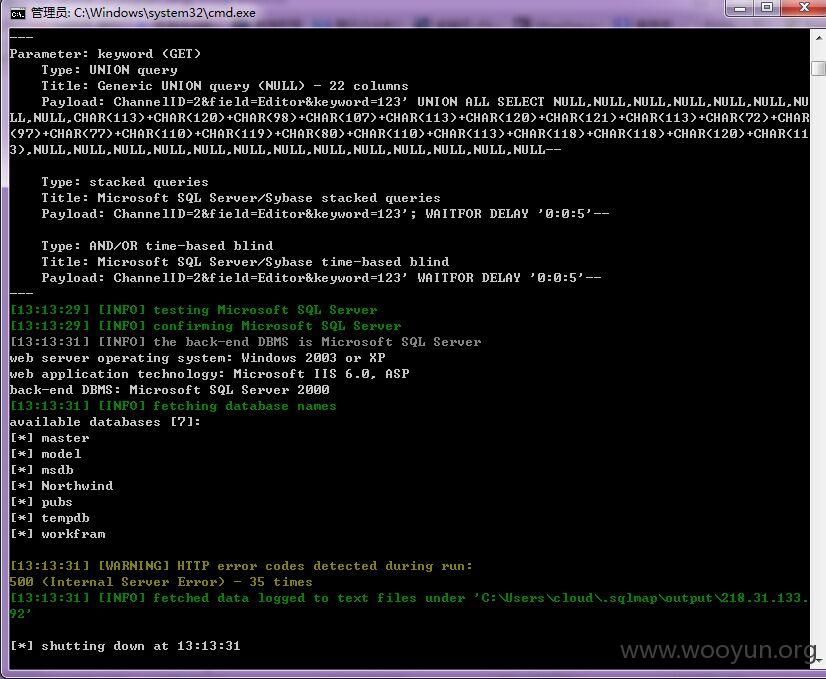
Task: Click the 'Type: AND/OR time-based blind' line
Action: (157, 246)
